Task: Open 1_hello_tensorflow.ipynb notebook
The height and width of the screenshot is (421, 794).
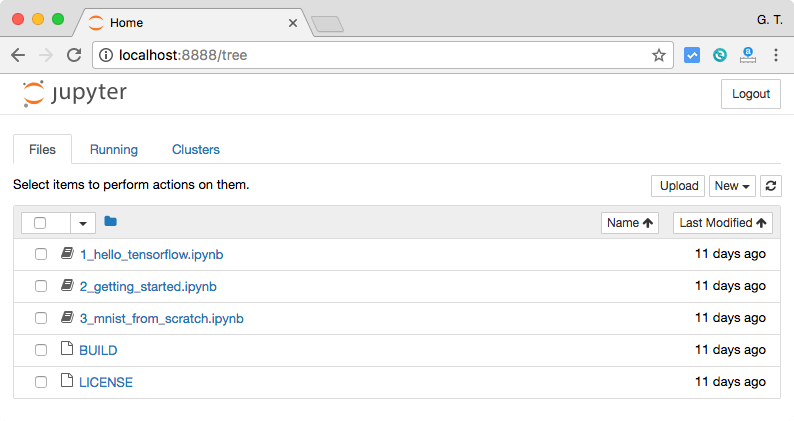Action: point(151,254)
